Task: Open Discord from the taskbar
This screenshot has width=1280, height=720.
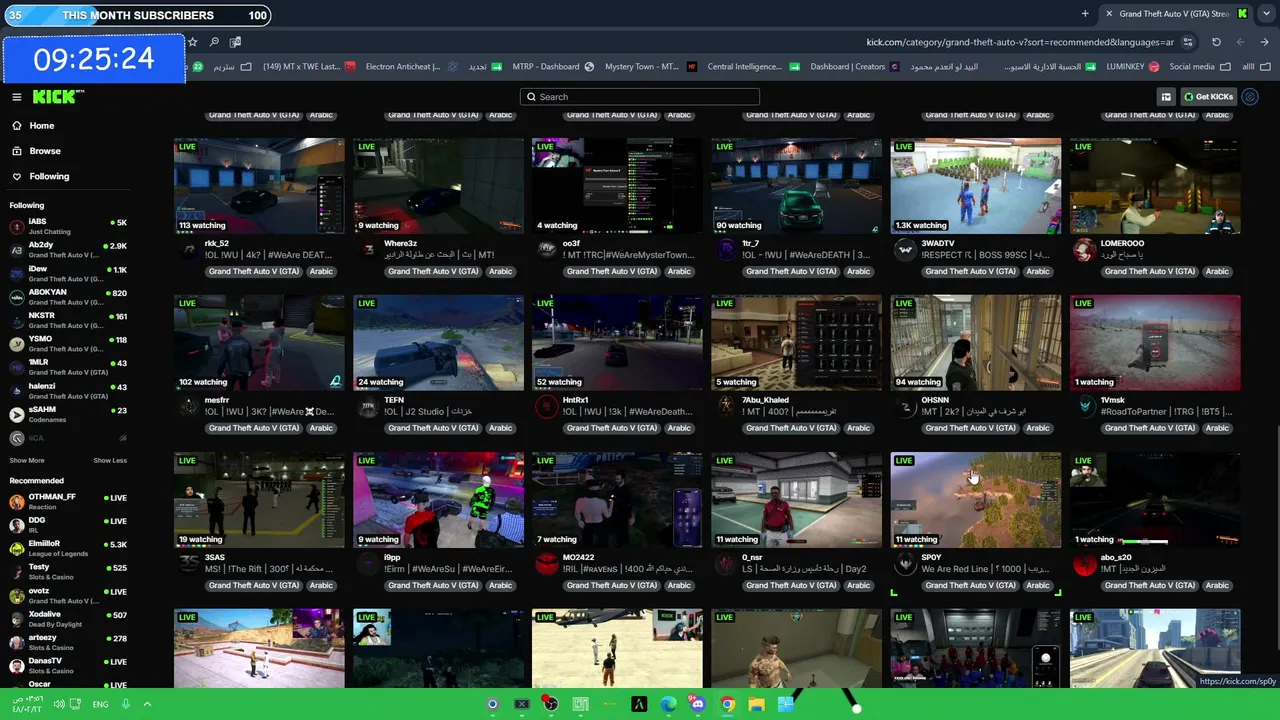Action: (x=698, y=704)
